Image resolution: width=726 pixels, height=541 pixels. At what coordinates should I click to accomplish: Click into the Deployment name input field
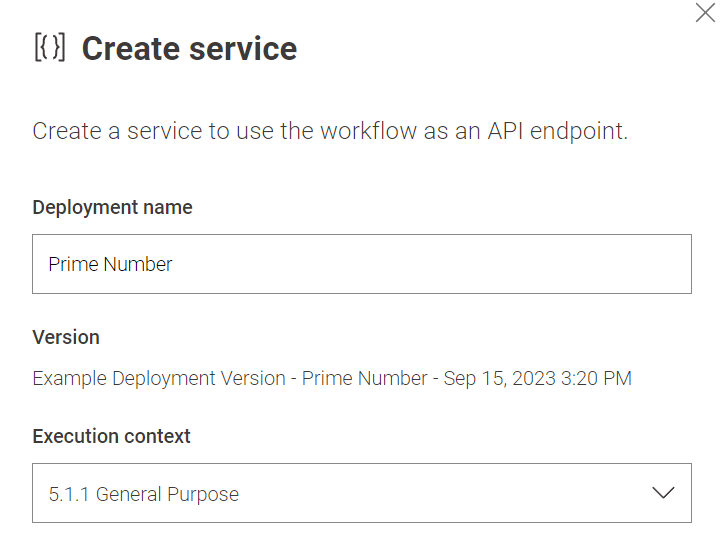pos(361,264)
